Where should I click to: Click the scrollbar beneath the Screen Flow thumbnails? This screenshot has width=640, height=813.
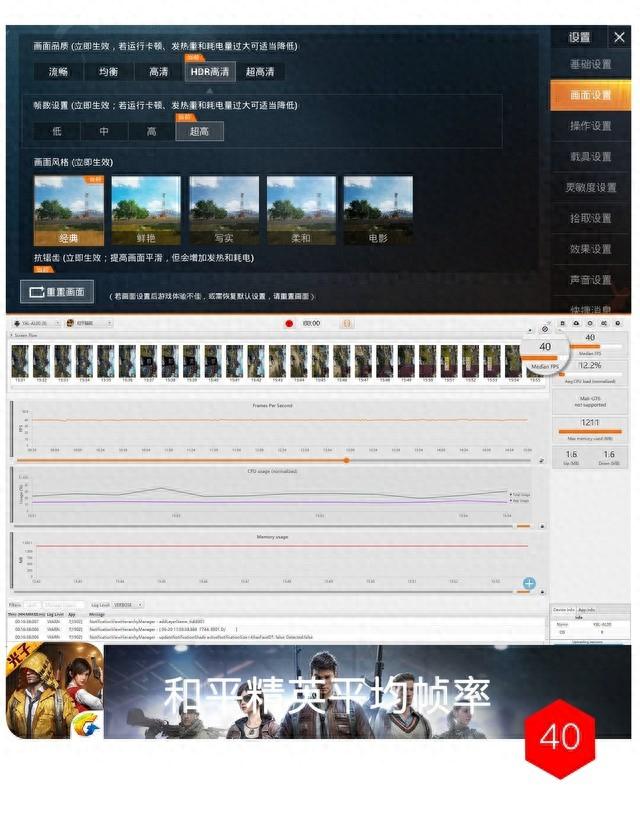click(x=278, y=386)
